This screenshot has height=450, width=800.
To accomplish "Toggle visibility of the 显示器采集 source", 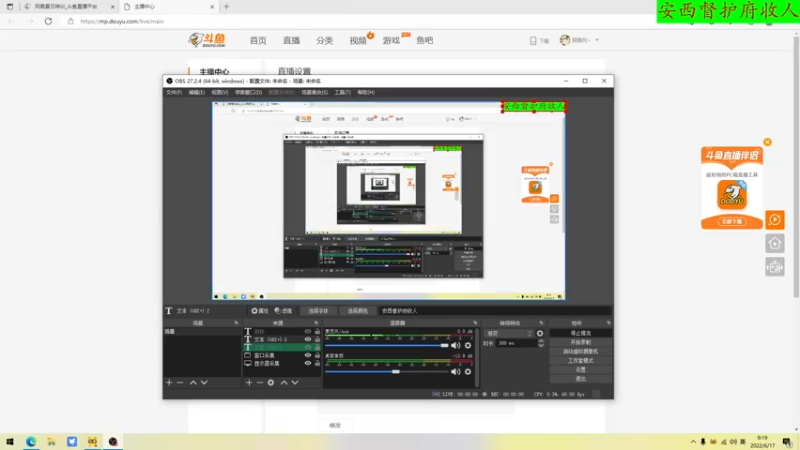I will pos(308,363).
